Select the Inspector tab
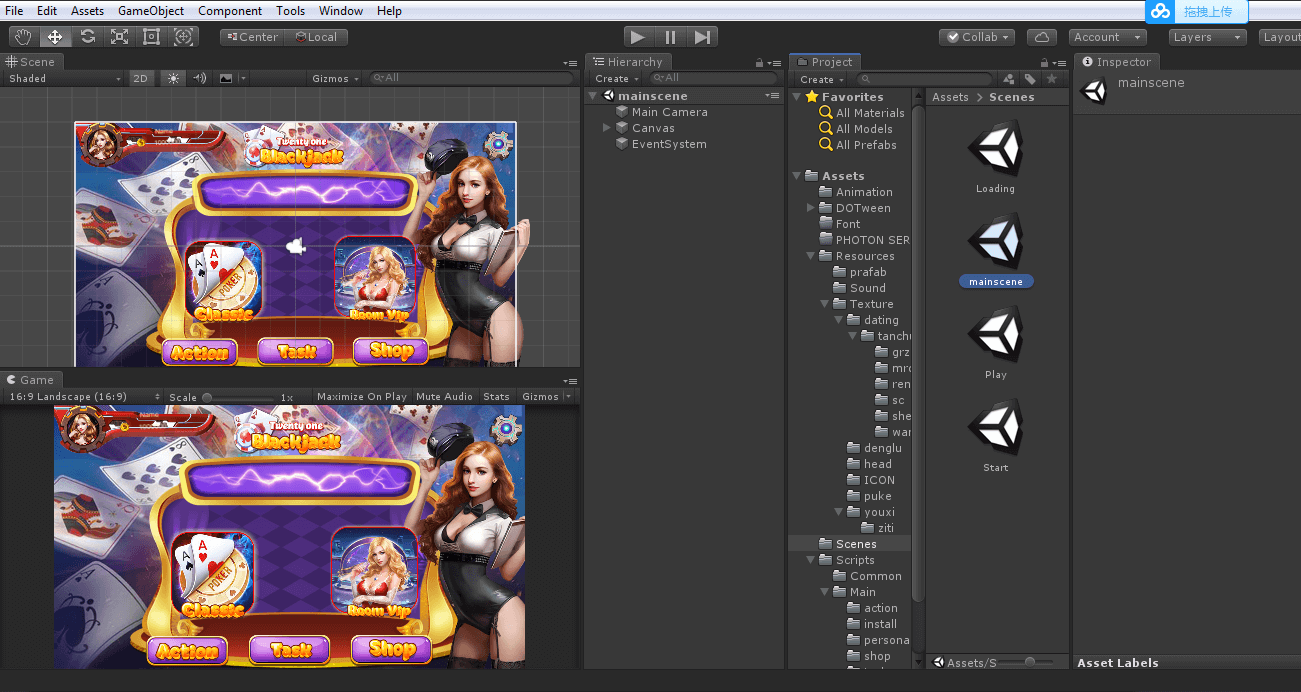Image resolution: width=1301 pixels, height=692 pixels. [1116, 62]
